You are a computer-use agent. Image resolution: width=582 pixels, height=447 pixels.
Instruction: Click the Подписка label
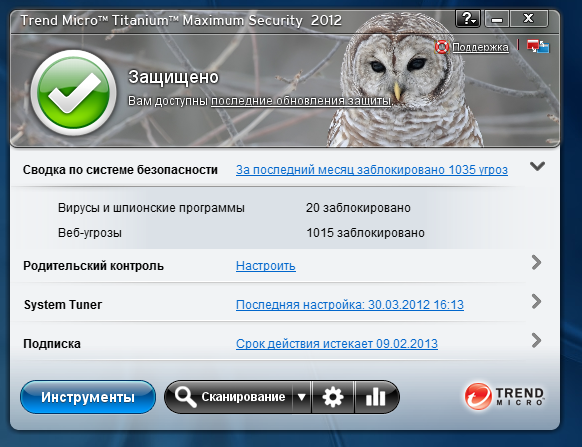pyautogui.click(x=52, y=344)
